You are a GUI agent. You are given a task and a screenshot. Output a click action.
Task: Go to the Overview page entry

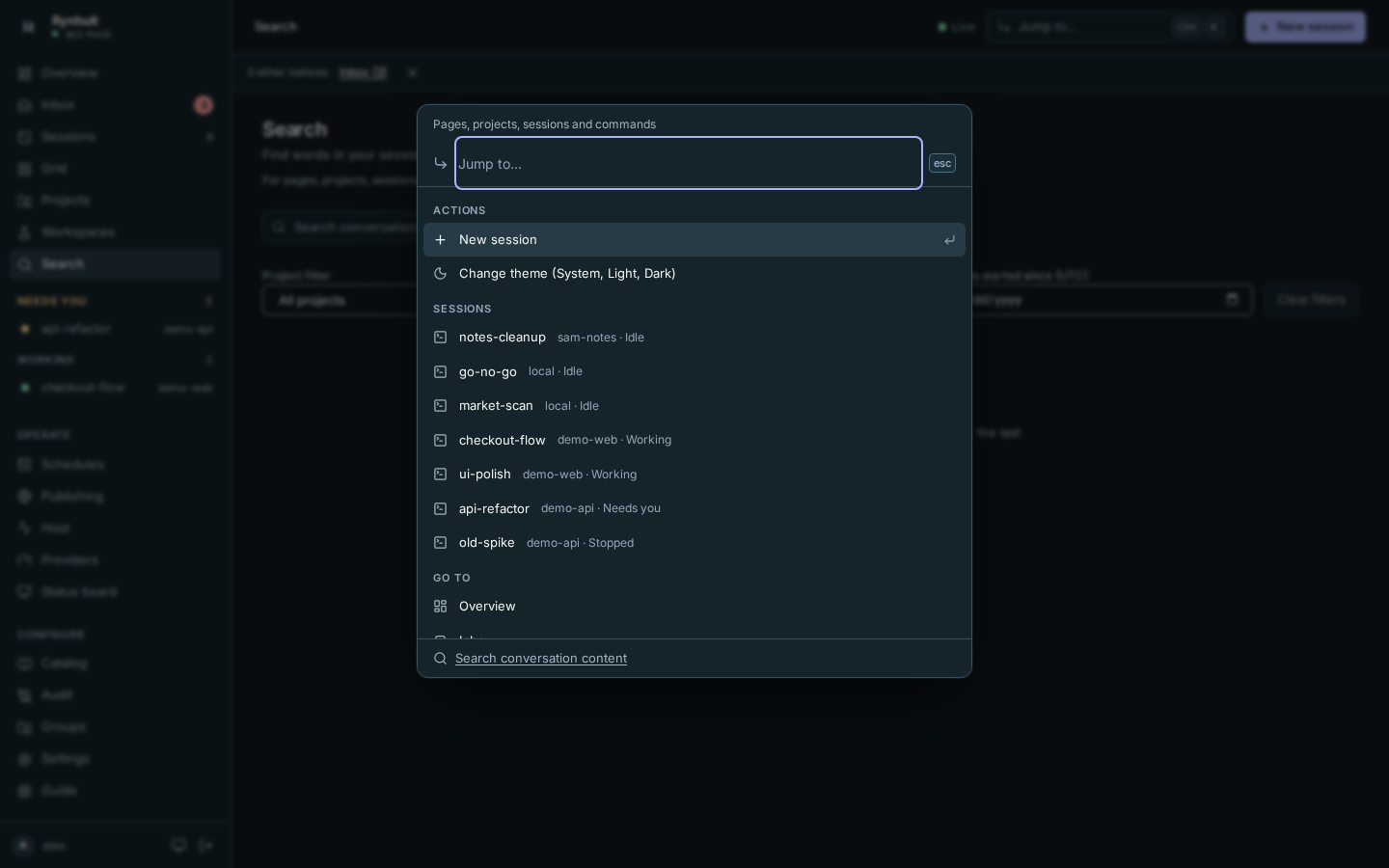click(x=694, y=607)
